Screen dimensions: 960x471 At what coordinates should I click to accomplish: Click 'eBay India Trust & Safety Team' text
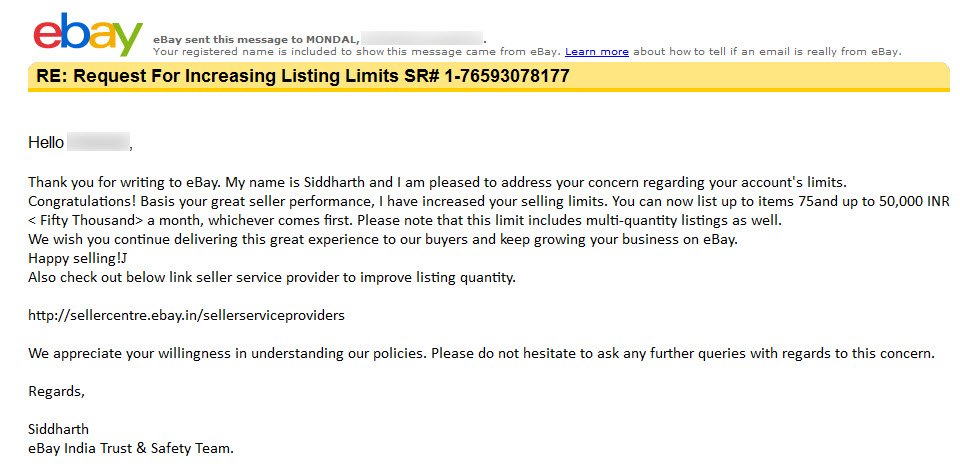tap(131, 448)
